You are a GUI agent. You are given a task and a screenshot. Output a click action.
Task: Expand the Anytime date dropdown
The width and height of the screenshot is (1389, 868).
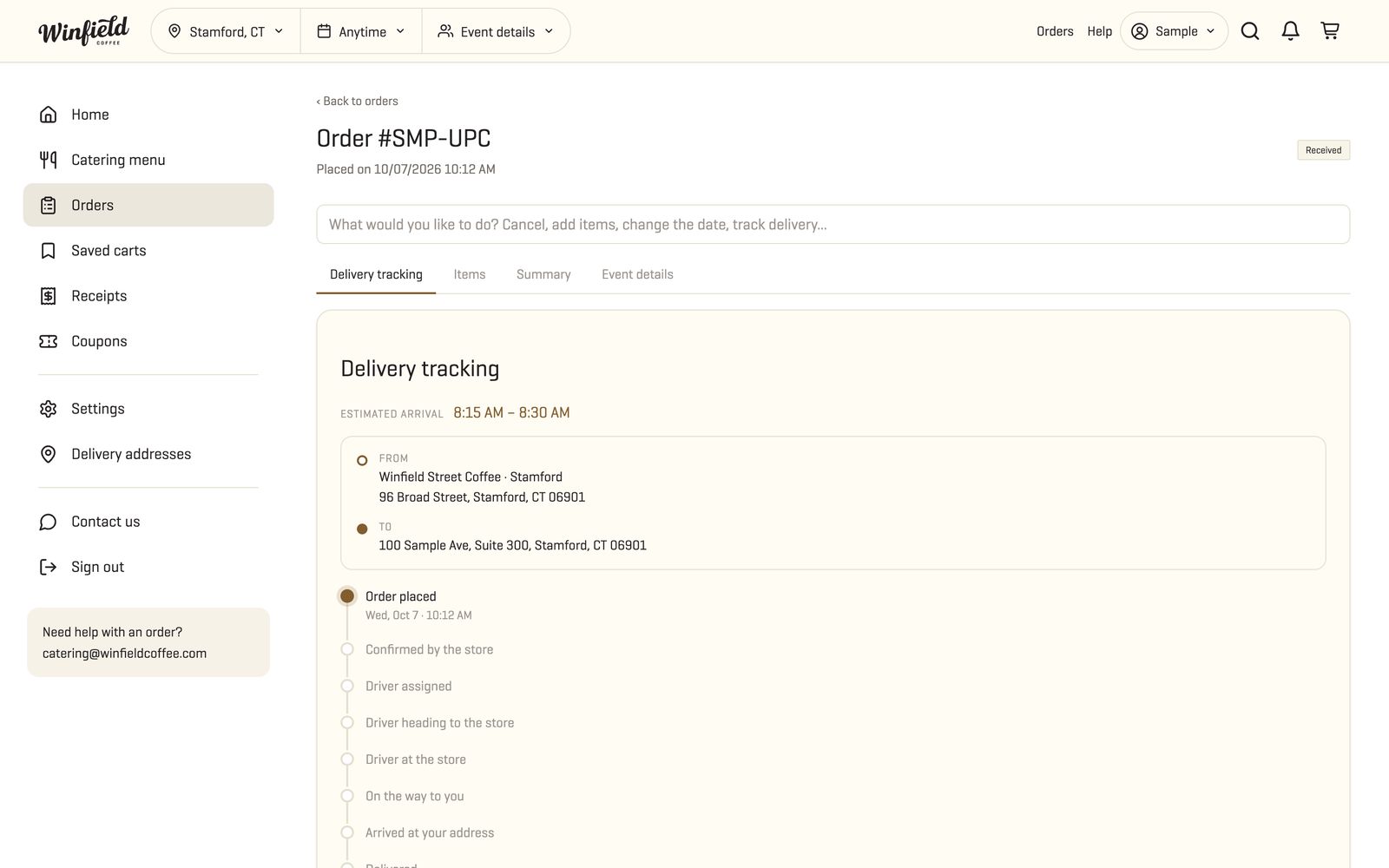361,31
